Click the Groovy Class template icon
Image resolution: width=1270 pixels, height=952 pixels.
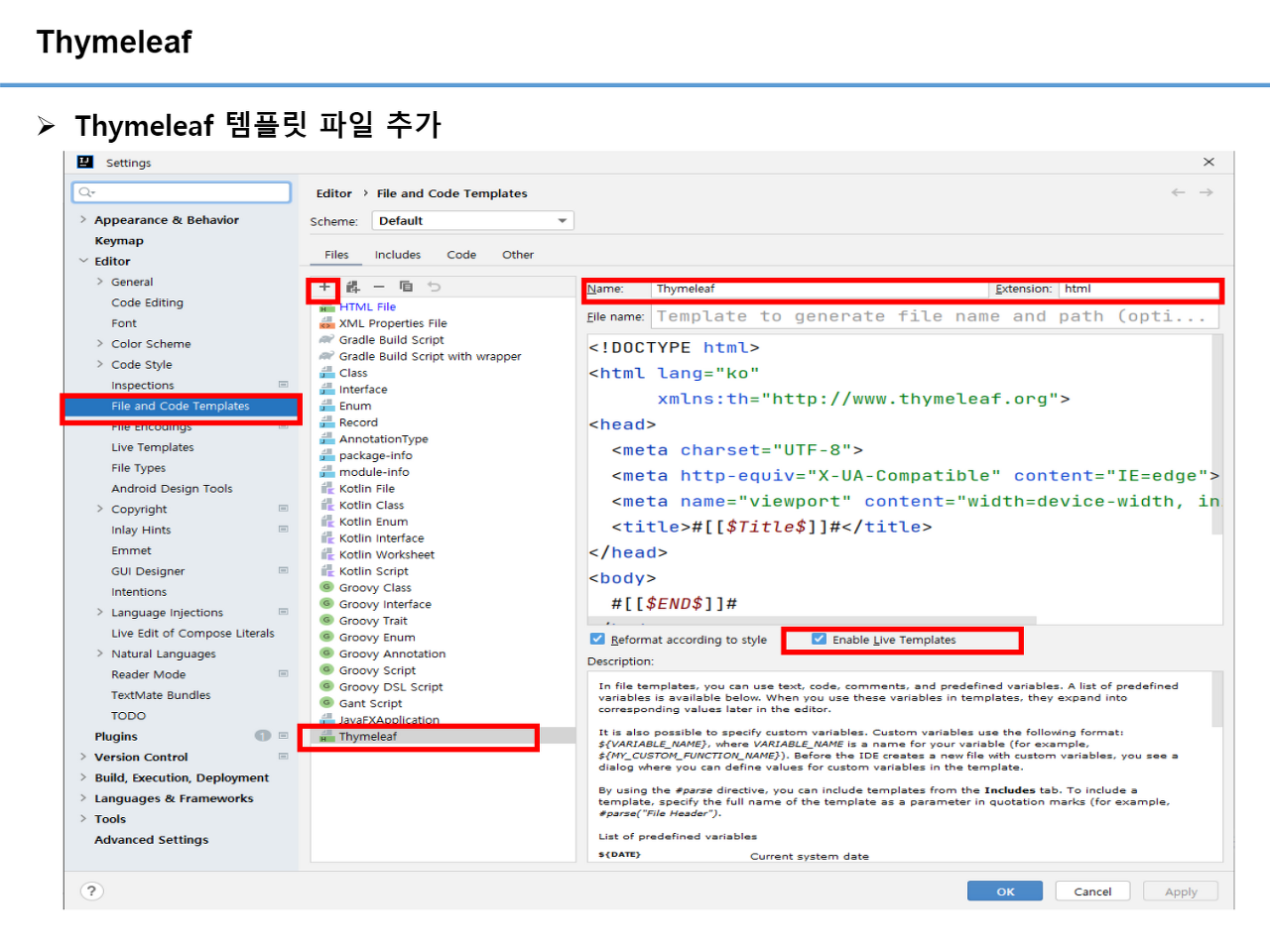(326, 588)
